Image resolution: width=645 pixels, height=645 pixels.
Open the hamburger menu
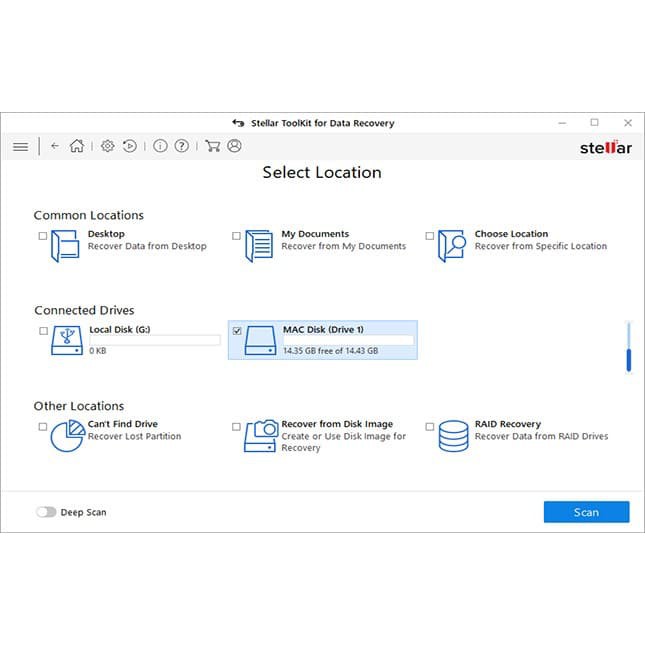(x=21, y=146)
